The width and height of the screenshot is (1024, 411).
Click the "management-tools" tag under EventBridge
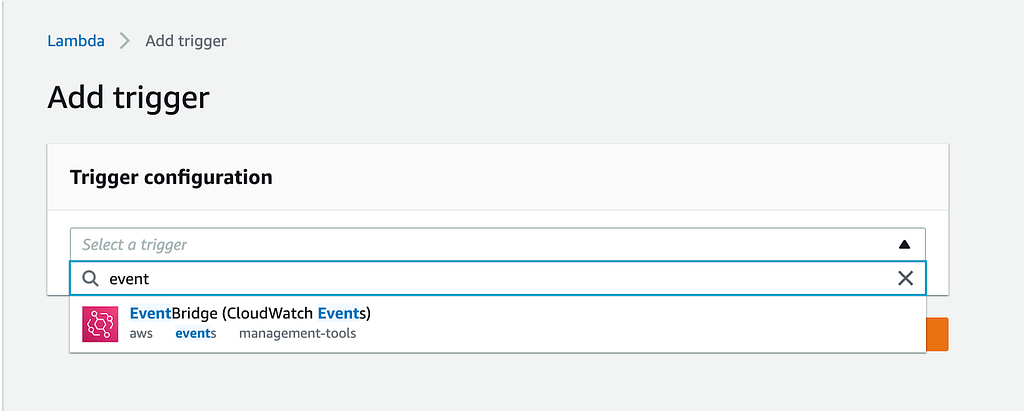[x=297, y=334]
